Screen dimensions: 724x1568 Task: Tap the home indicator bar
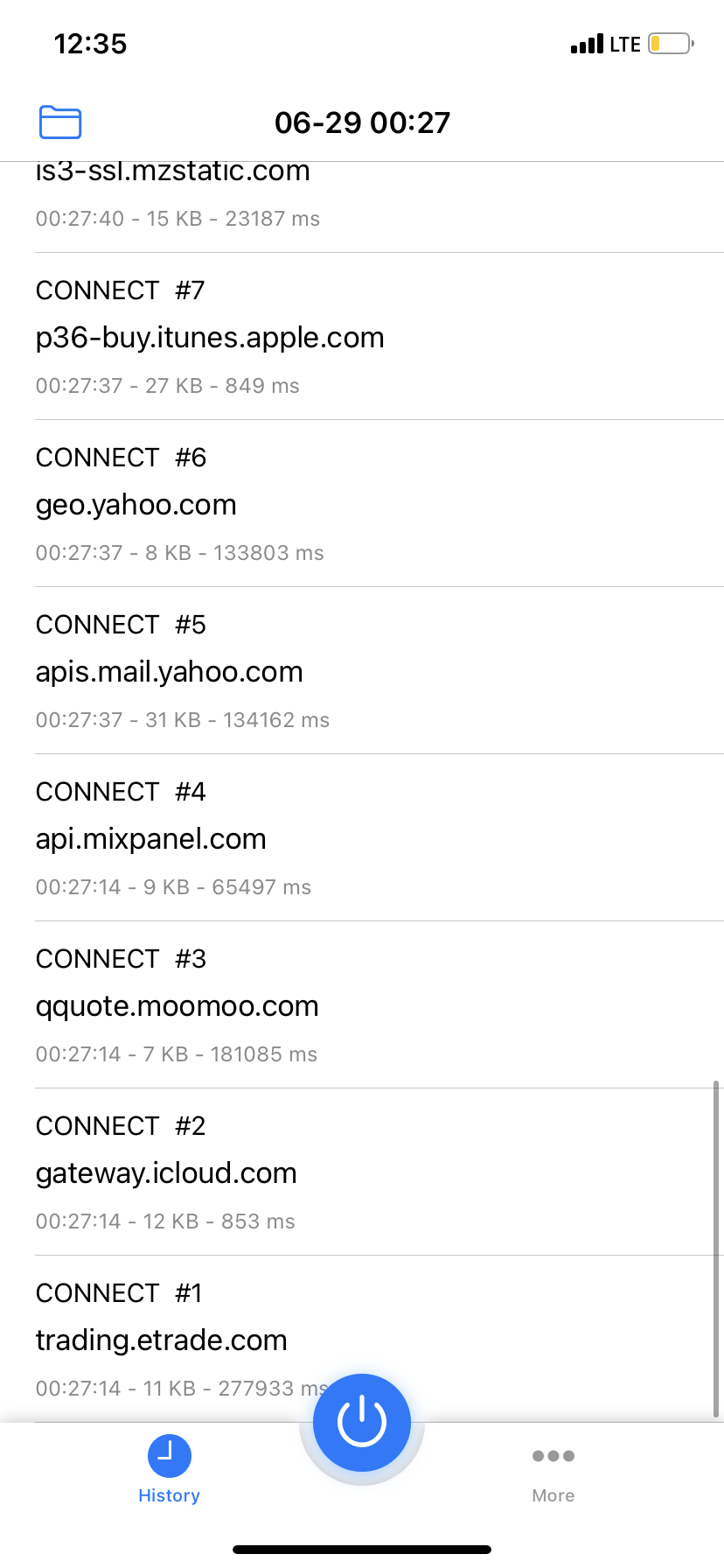[x=362, y=1550]
